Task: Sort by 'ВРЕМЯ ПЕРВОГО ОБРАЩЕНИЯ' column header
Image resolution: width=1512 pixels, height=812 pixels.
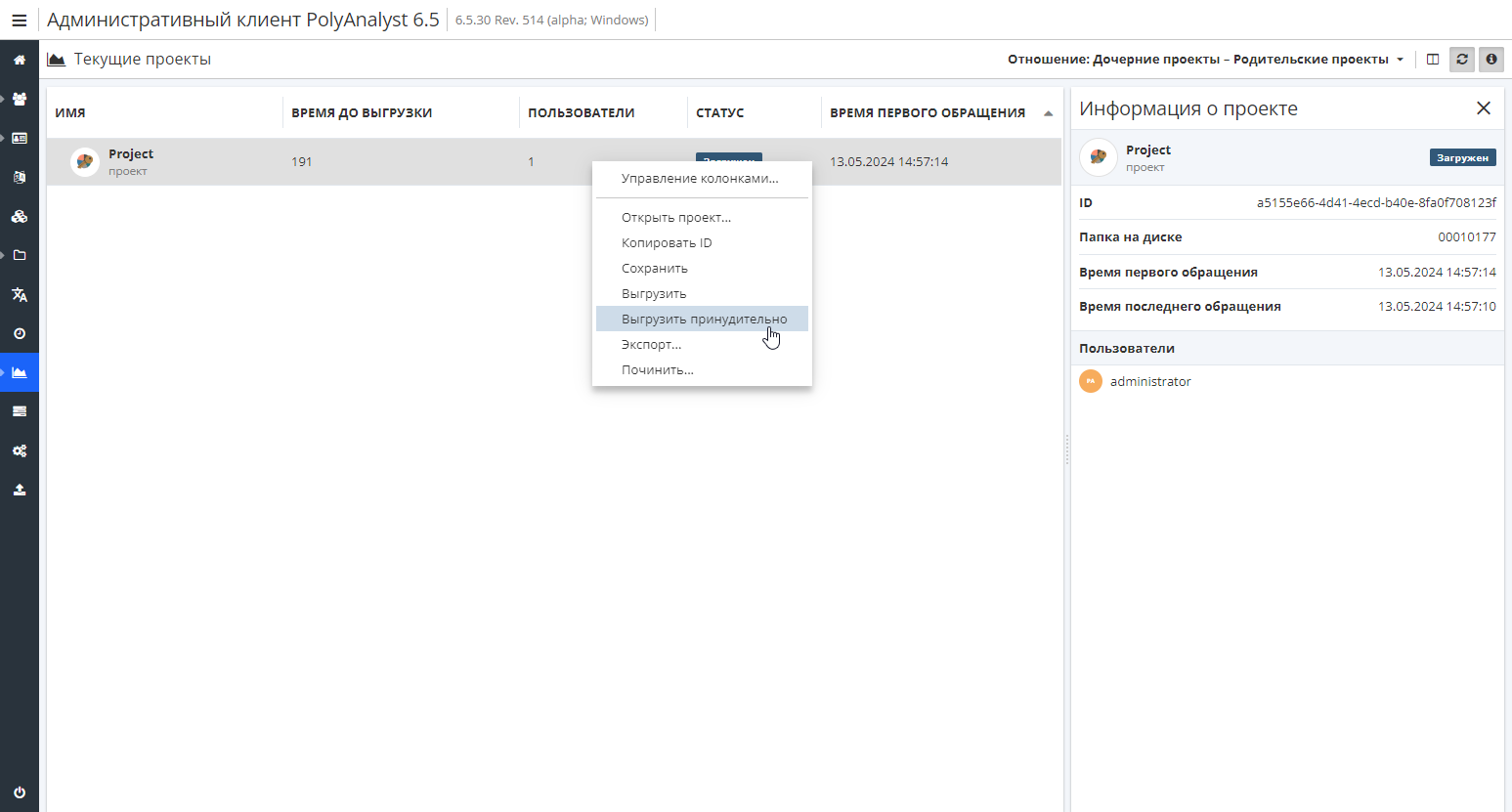Action: [928, 112]
